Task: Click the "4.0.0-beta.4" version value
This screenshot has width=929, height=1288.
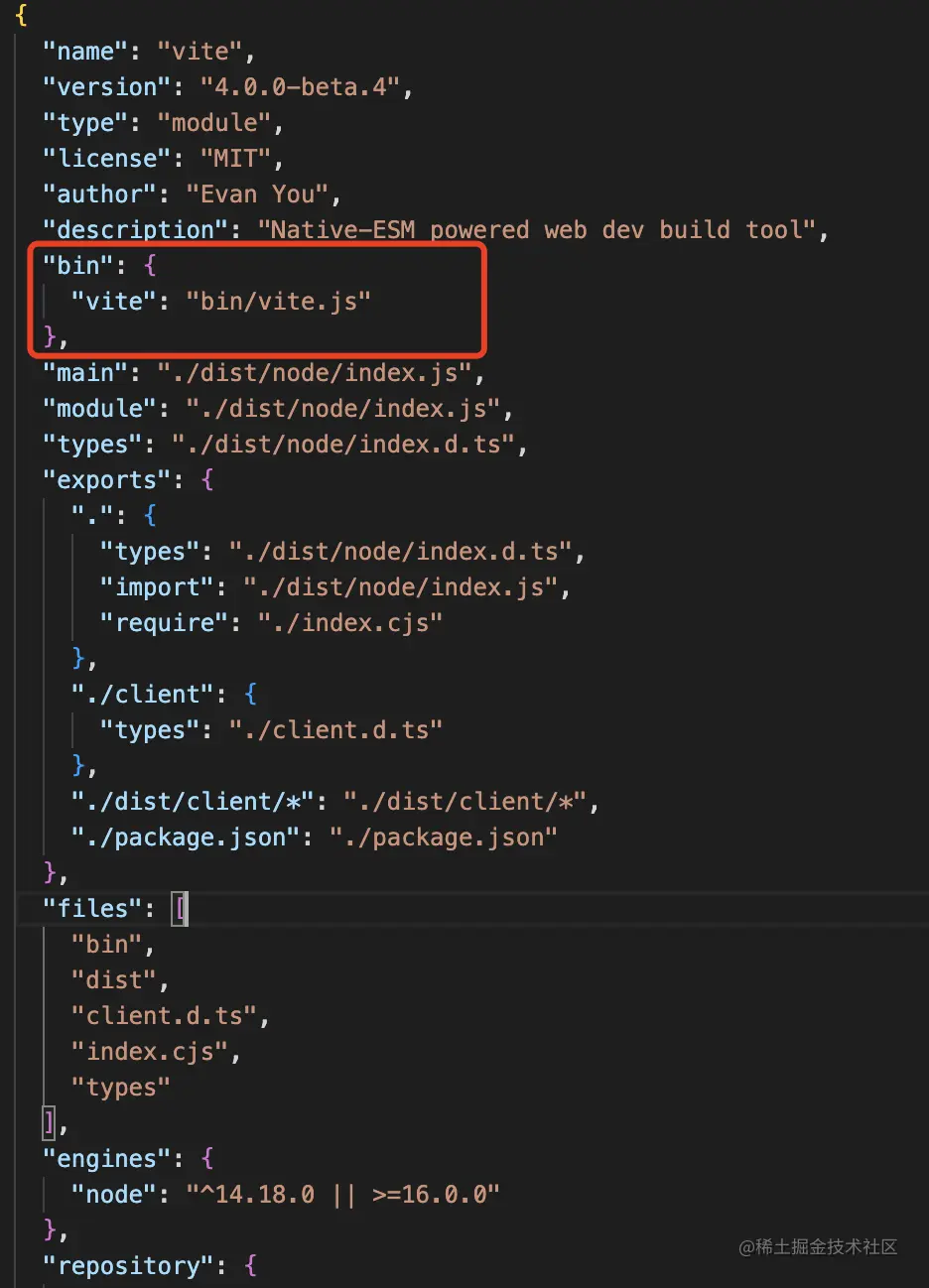Action: point(301,87)
